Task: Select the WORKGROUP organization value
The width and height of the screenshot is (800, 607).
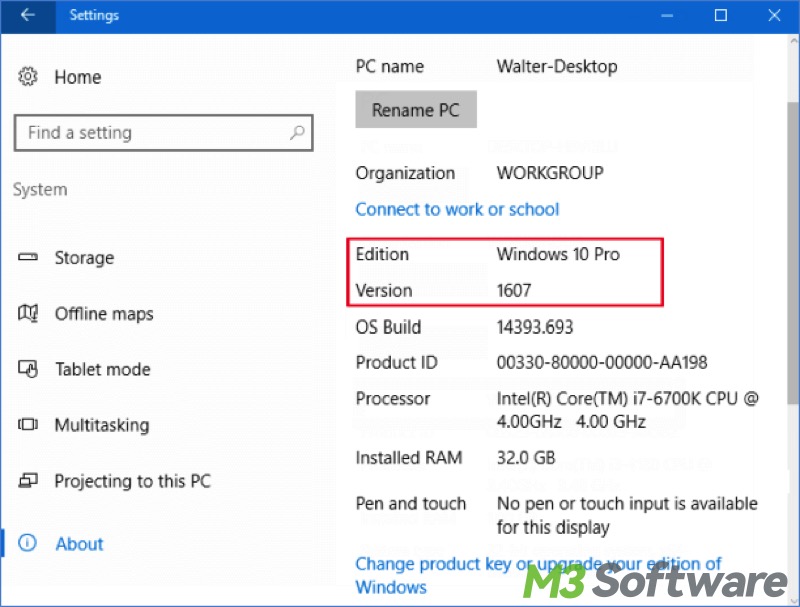Action: [550, 173]
